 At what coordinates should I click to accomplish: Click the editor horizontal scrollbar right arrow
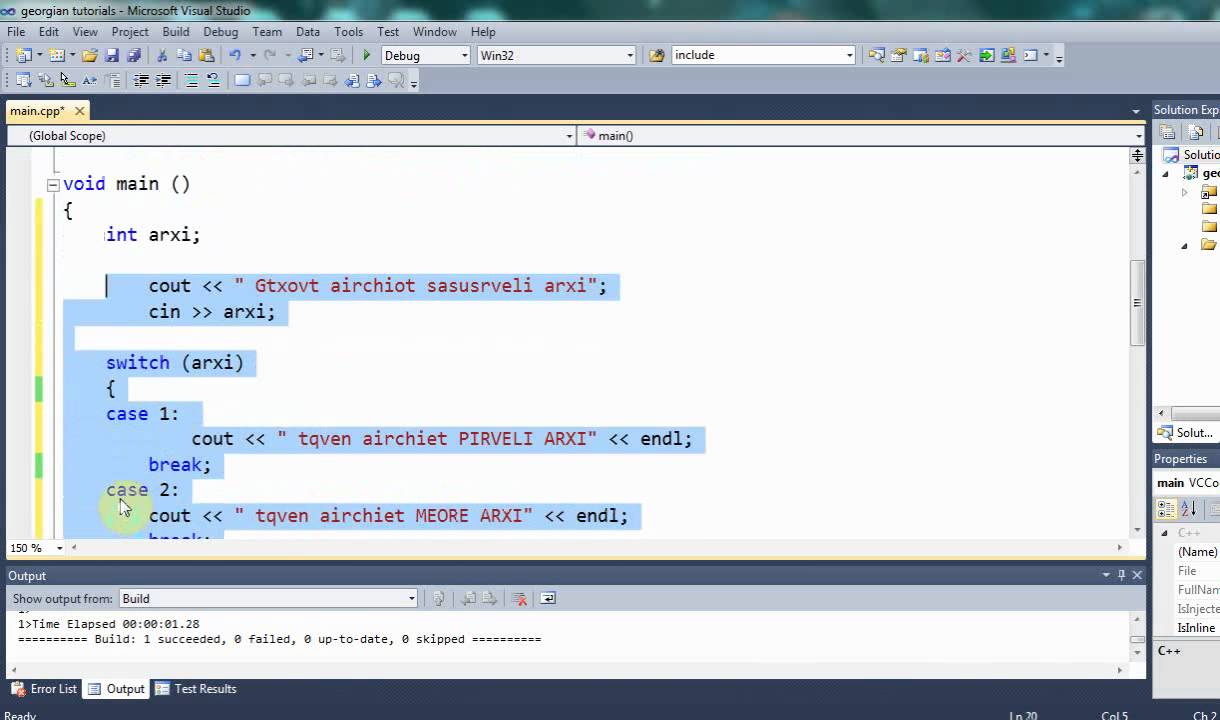pyautogui.click(x=1120, y=548)
